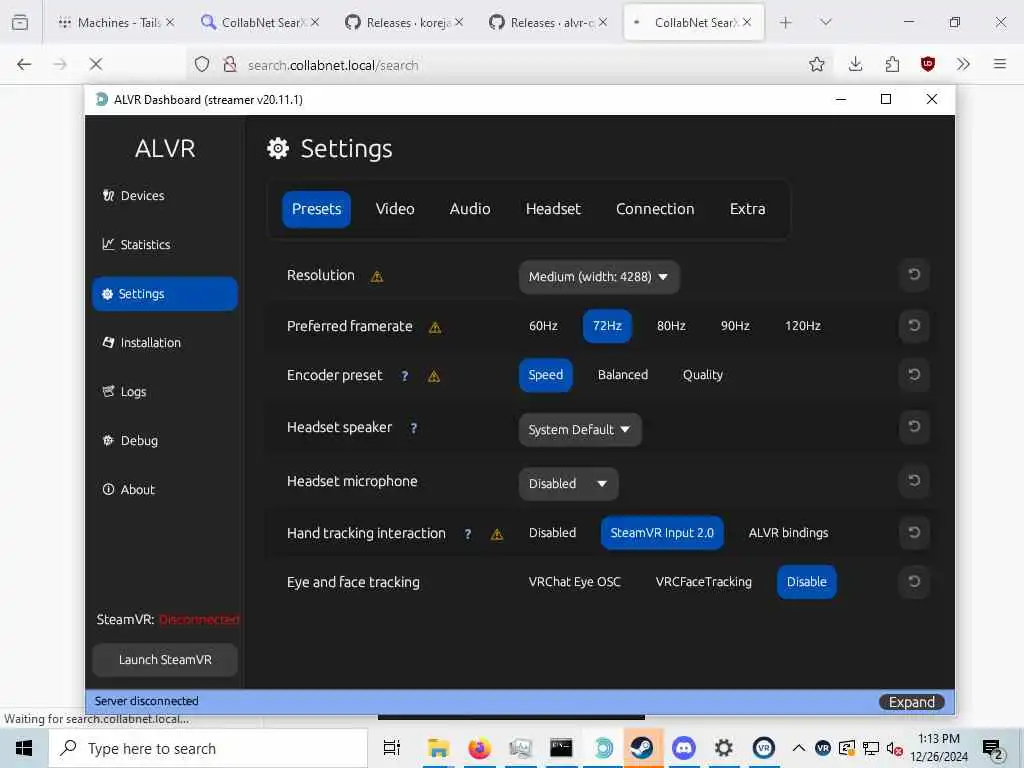Bookmark this page with the star icon
Image resolution: width=1024 pixels, height=768 pixels.
tap(816, 64)
